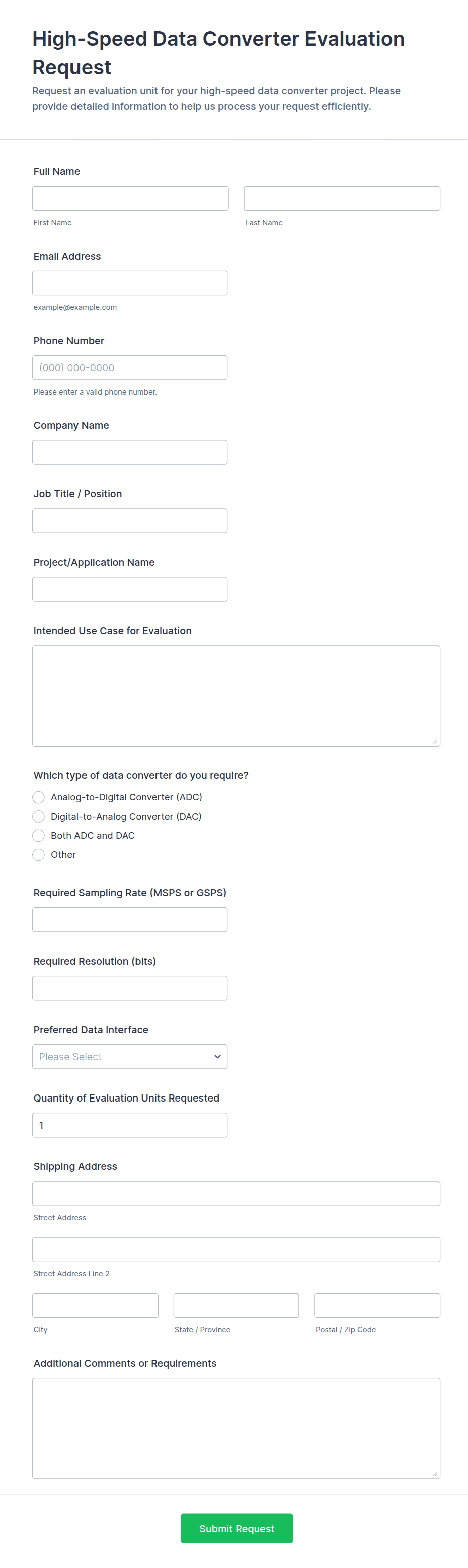This screenshot has height=1568, width=468.
Task: Click the Street Address Line 2 field
Action: click(236, 1249)
